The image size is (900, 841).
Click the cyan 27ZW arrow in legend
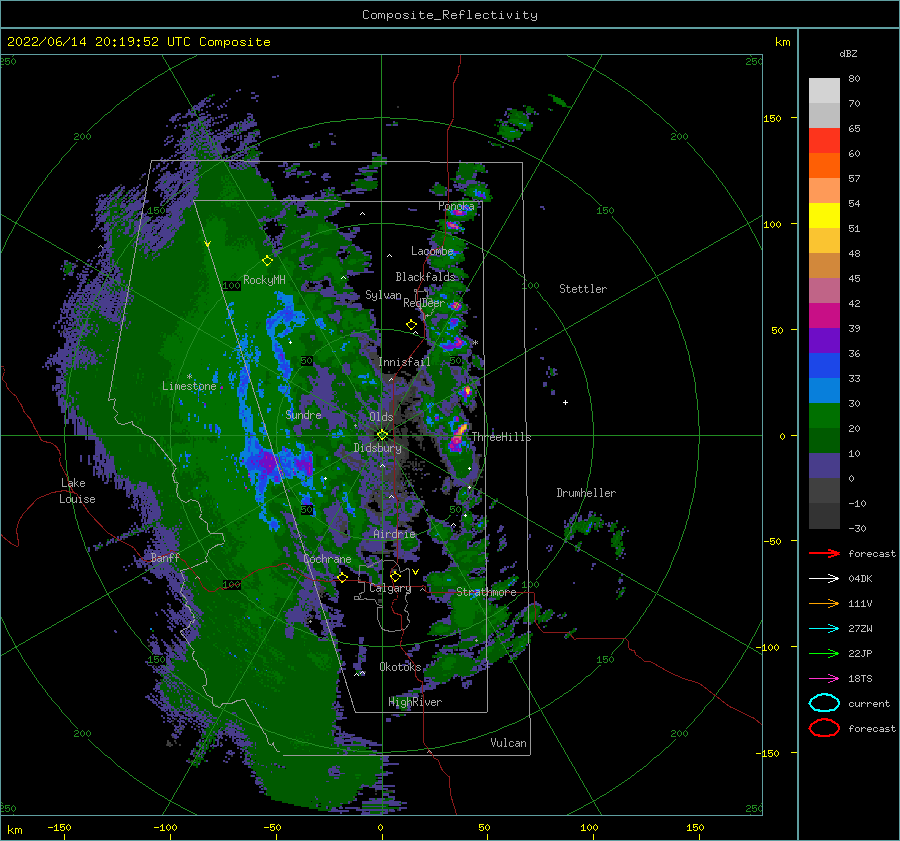pyautogui.click(x=824, y=628)
